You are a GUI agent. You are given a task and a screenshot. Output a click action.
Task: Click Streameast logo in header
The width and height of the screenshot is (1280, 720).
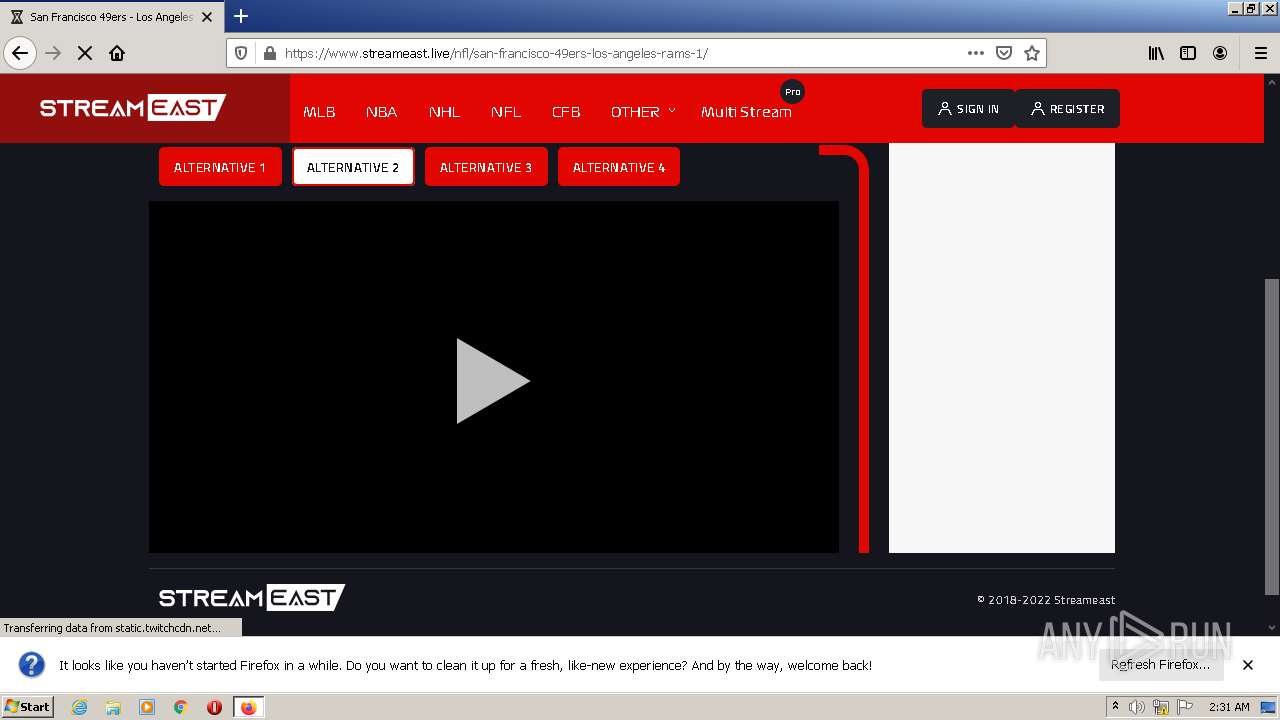tap(133, 107)
